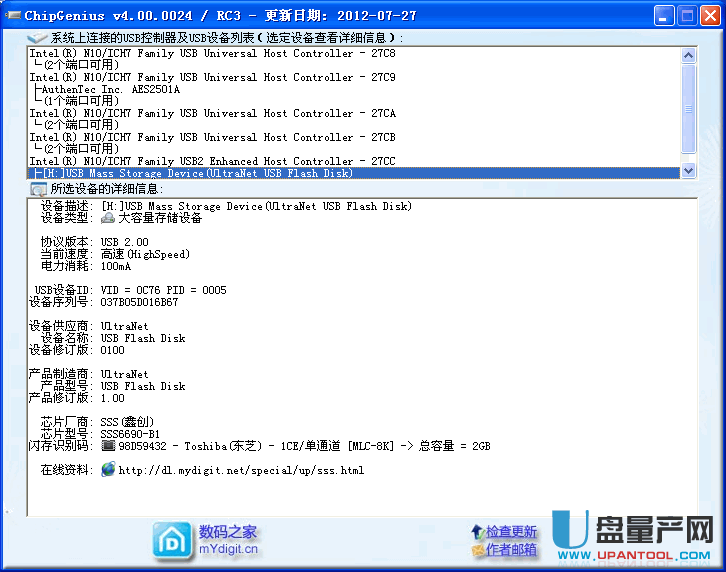726x572 pixels.
Task: Select the USB Mass Storage Device entry
Action: [x=200, y=173]
